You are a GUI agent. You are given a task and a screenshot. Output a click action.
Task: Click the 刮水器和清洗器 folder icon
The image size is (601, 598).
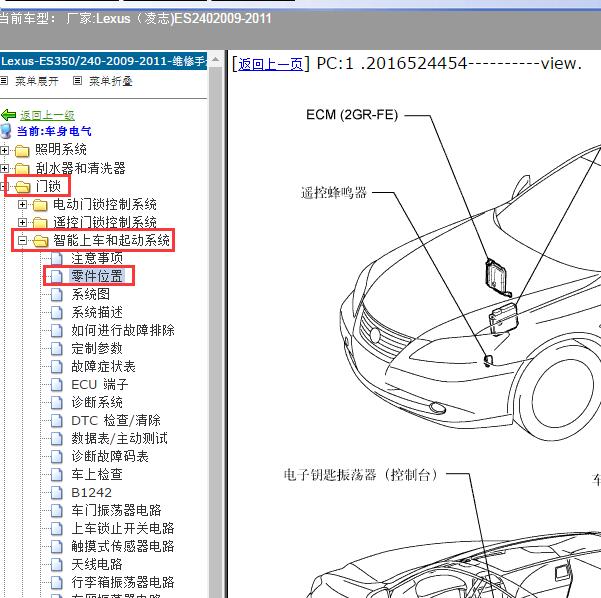tap(22, 169)
